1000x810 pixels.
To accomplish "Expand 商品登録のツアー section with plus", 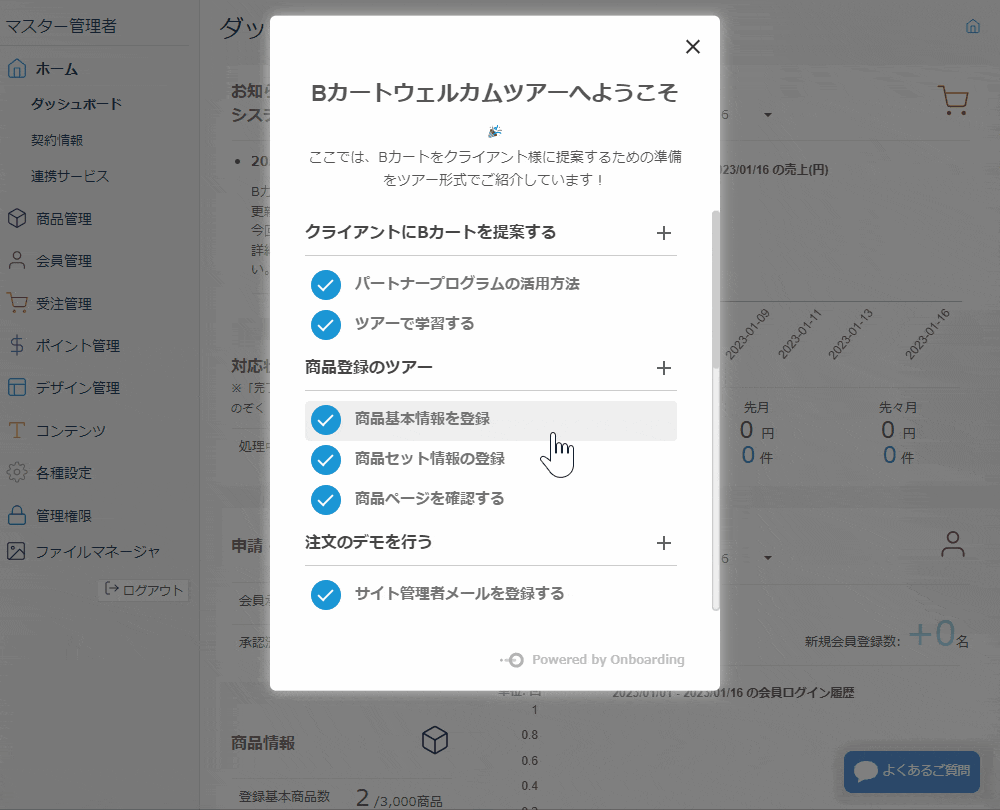I will [x=664, y=368].
